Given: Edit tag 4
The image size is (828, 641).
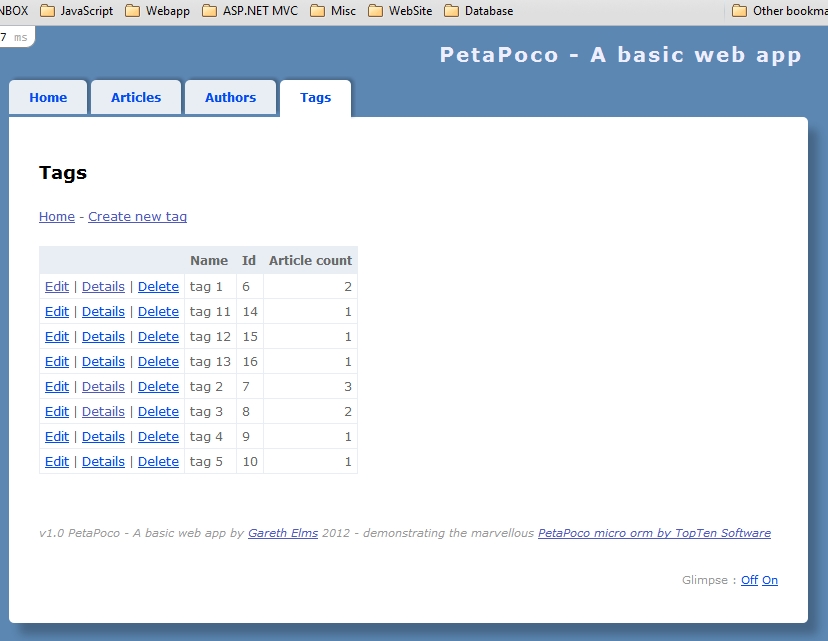Looking at the screenshot, I should click(57, 437).
